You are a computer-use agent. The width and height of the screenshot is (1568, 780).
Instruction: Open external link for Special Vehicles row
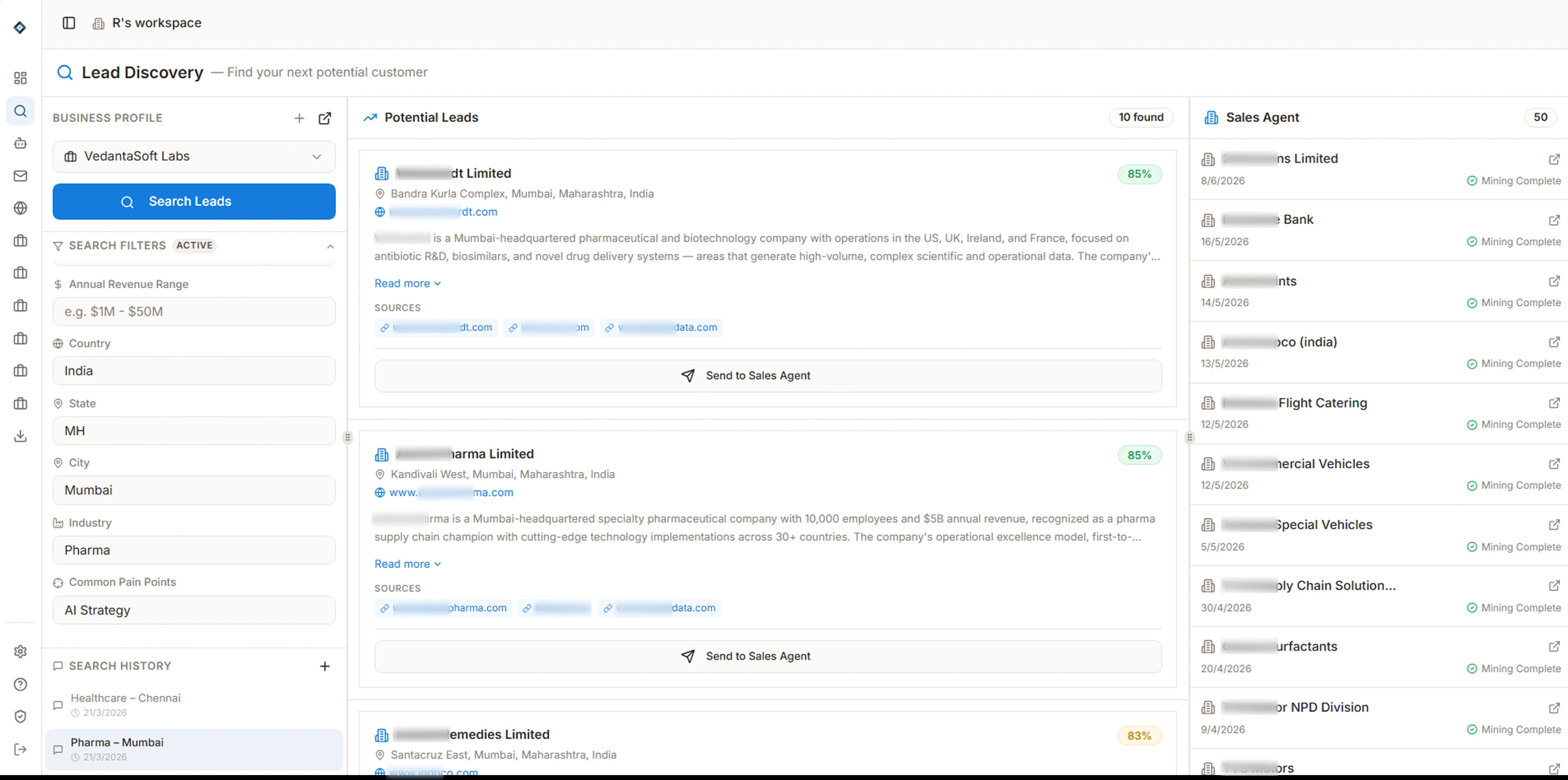coord(1554,524)
